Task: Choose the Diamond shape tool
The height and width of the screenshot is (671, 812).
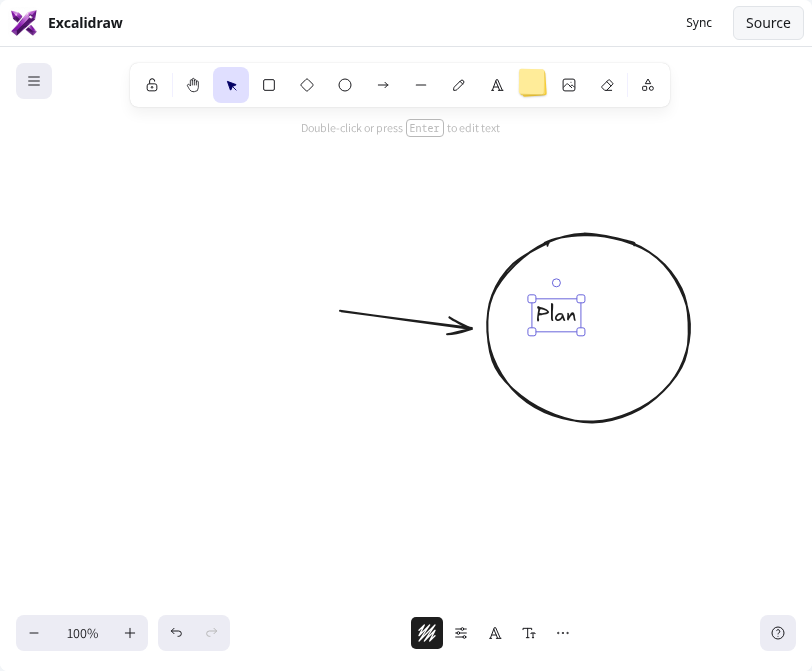Action: (307, 85)
